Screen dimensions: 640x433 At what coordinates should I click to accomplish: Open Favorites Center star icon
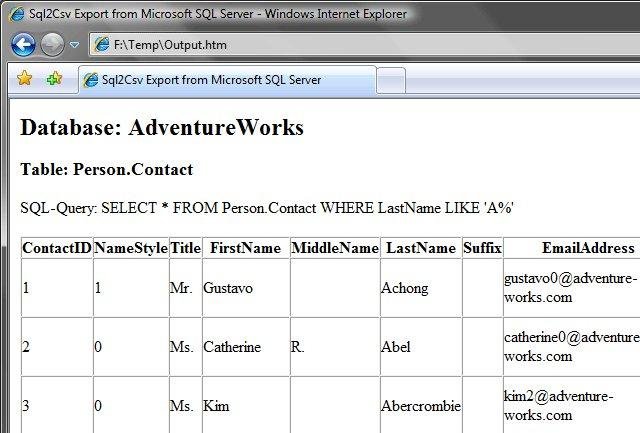pos(24,78)
